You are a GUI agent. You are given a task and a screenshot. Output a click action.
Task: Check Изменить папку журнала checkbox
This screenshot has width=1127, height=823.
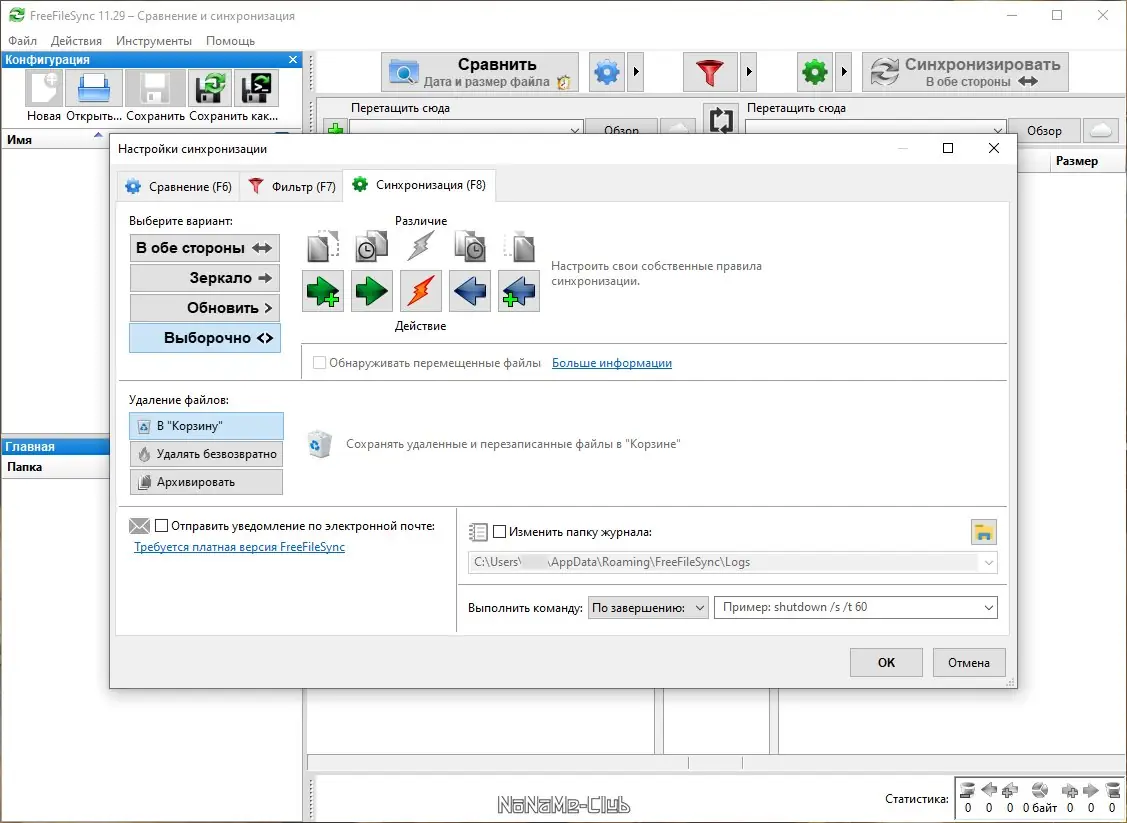(500, 532)
